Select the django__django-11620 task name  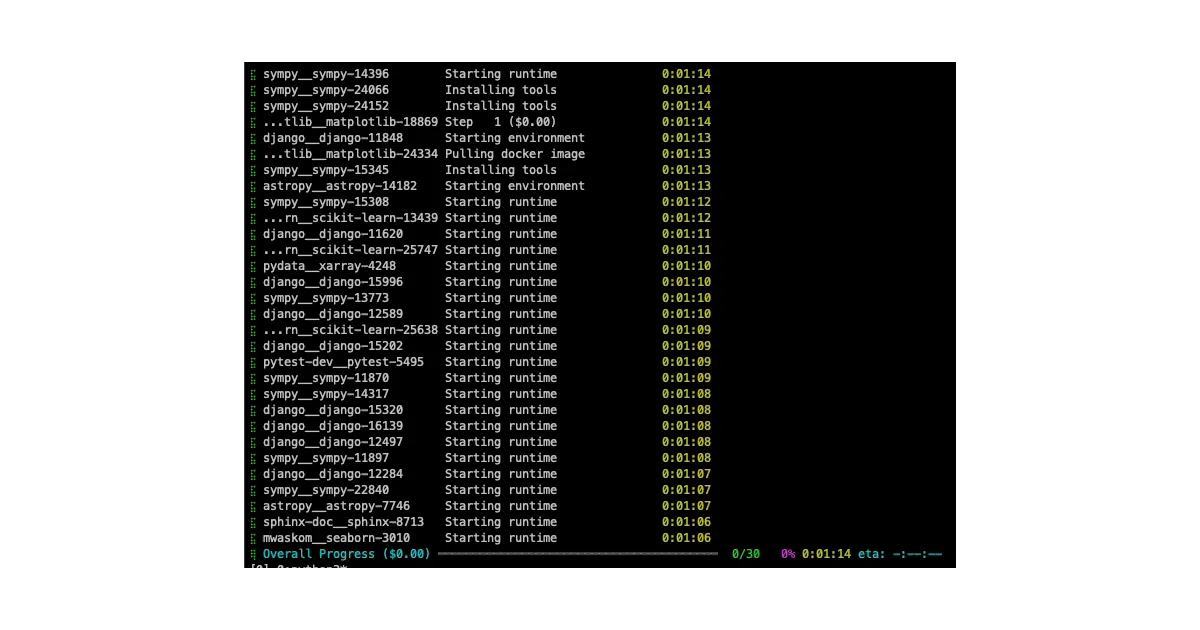(x=333, y=234)
